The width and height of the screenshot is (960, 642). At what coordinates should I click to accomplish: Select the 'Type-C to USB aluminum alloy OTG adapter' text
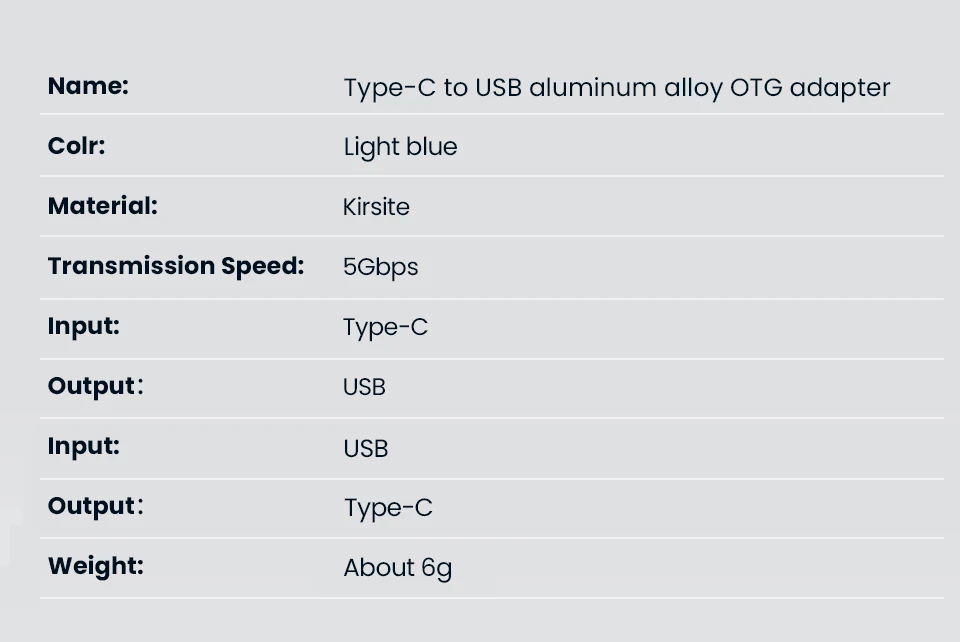point(616,88)
